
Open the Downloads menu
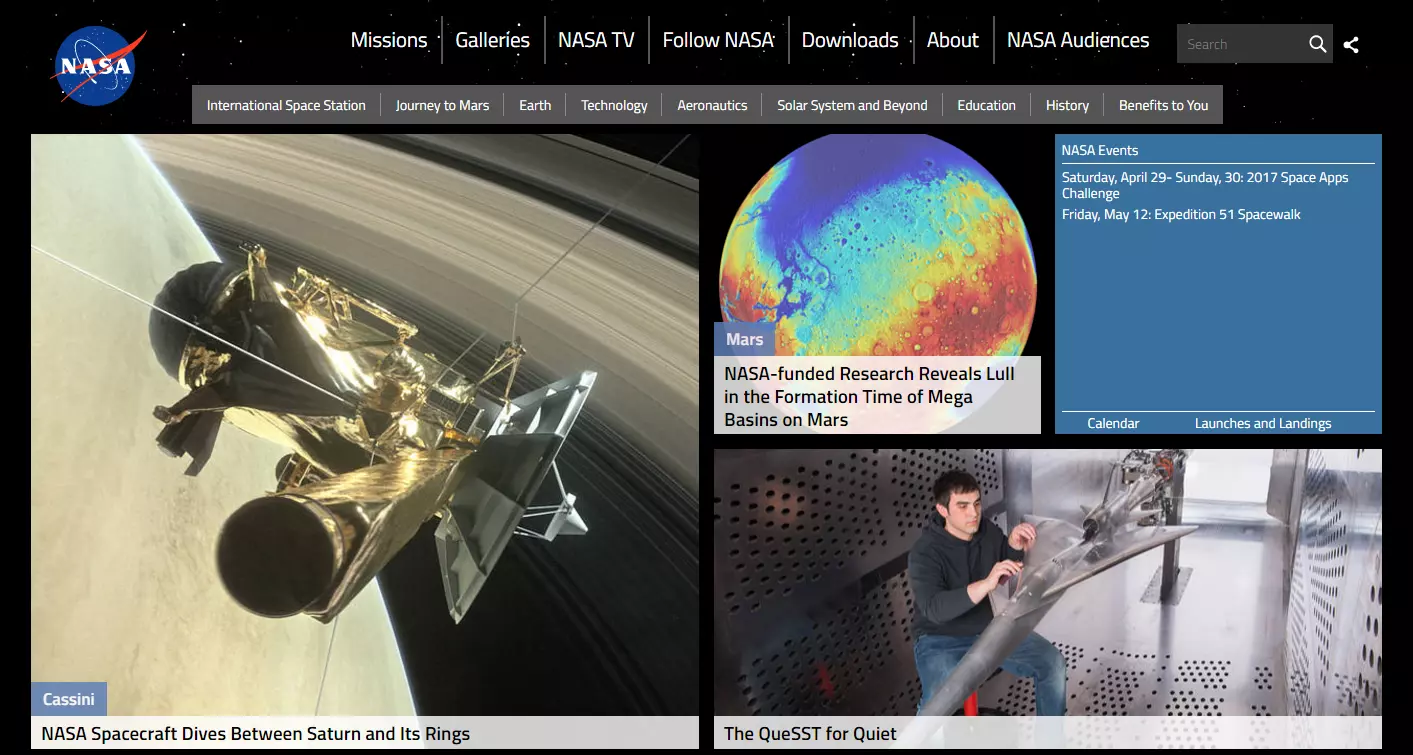click(x=850, y=40)
